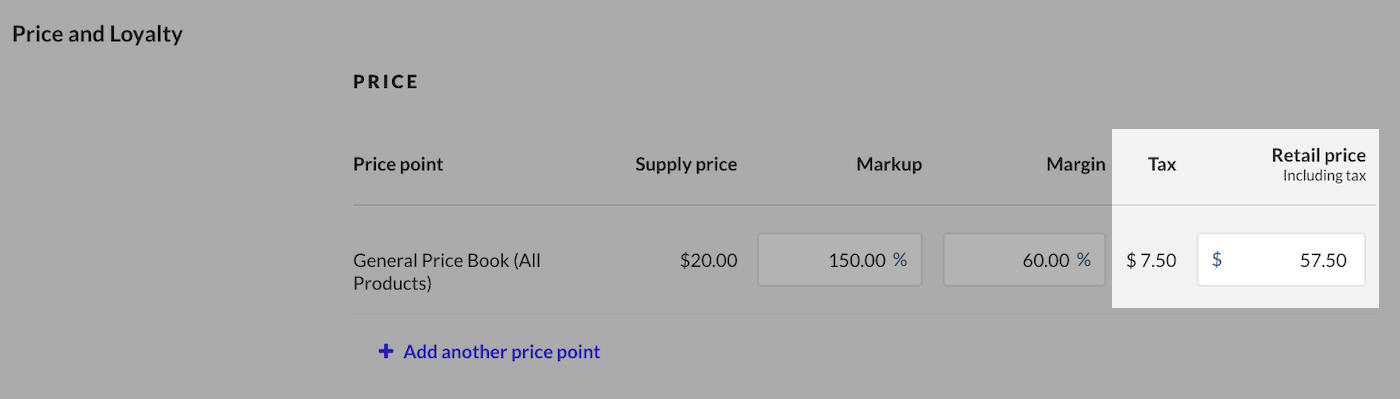
Task: Click the percent symbol in Markup field
Action: [900, 260]
